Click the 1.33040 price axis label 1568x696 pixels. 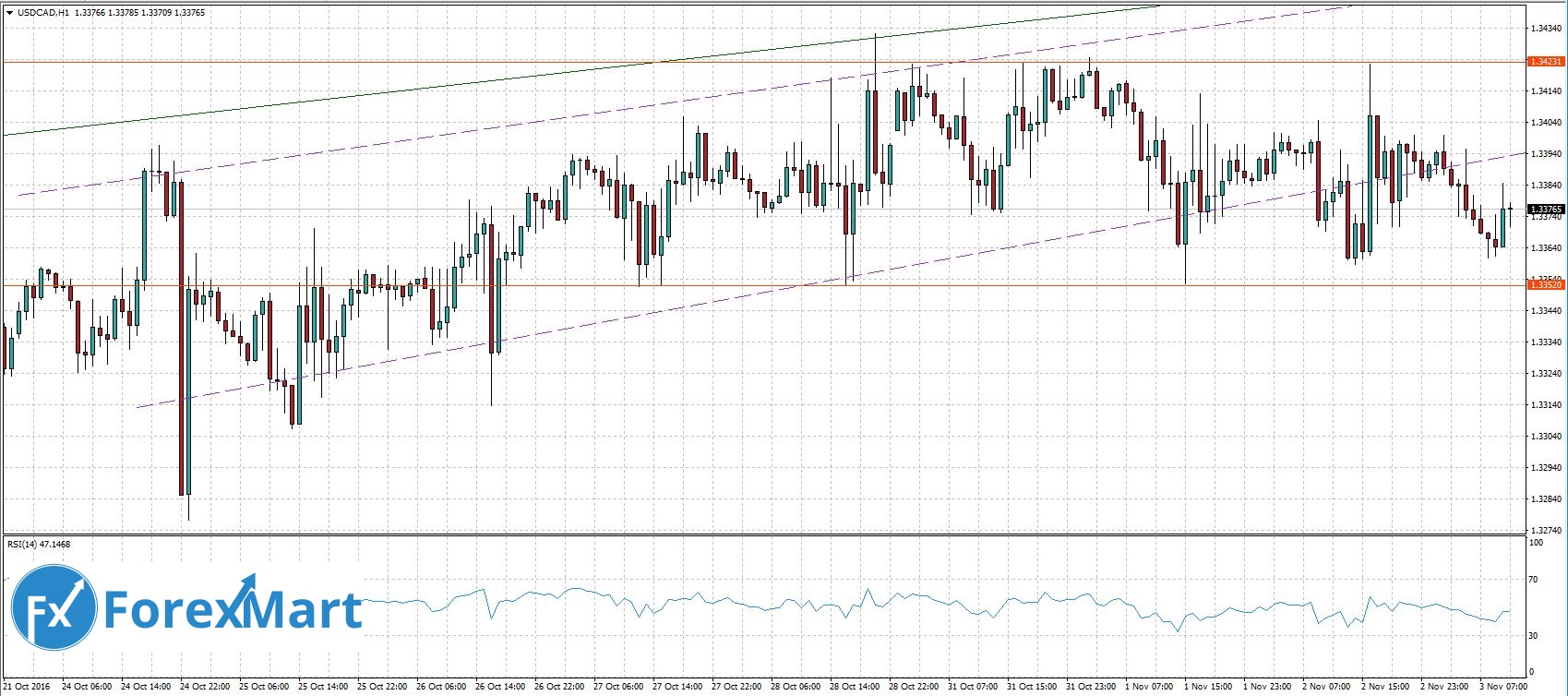1545,437
